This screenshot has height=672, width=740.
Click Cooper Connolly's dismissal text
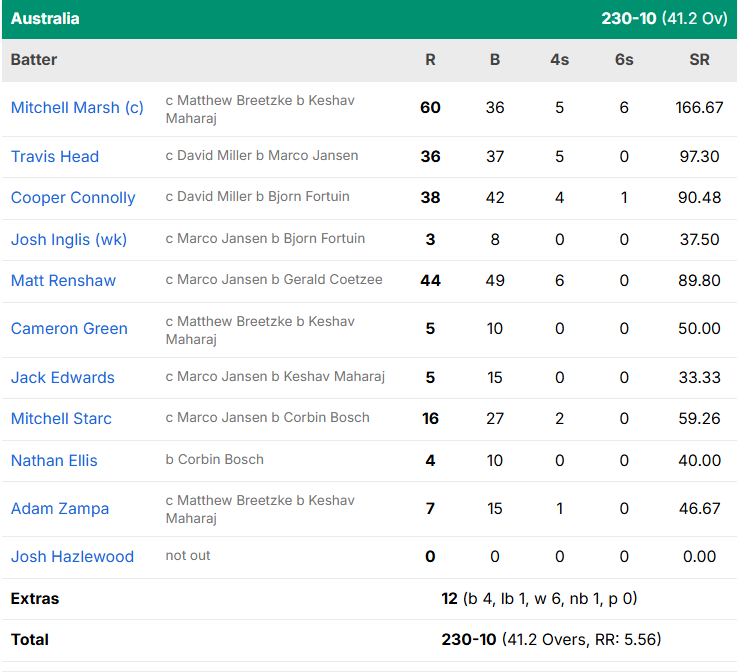258,197
